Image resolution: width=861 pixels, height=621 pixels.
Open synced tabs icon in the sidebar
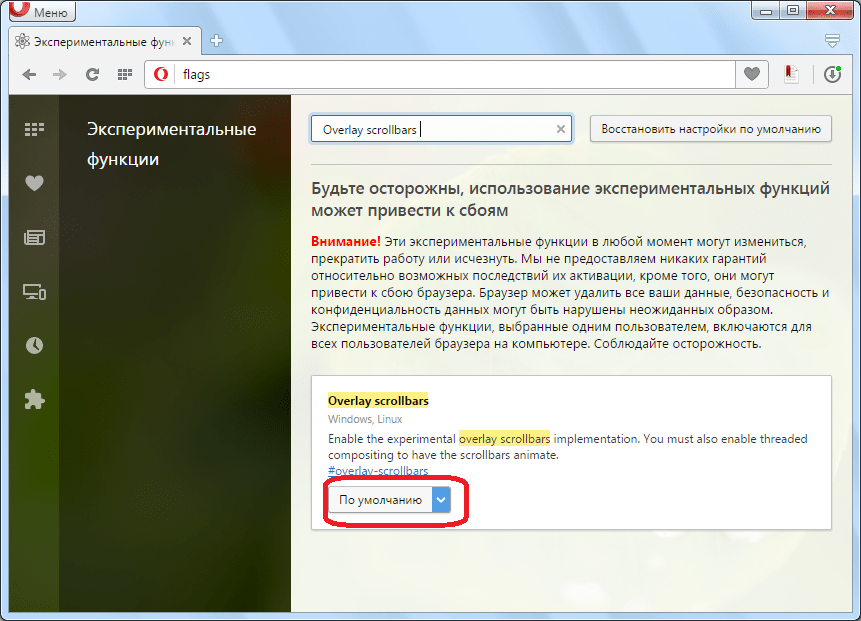pyautogui.click(x=35, y=292)
